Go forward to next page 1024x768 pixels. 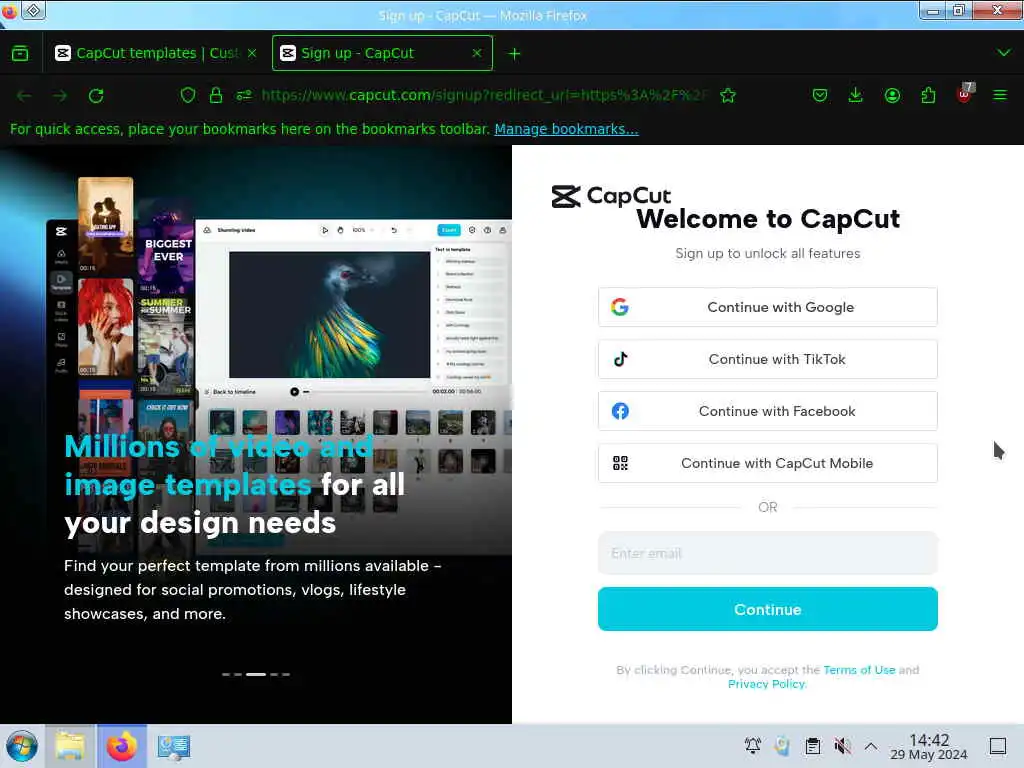tap(60, 96)
